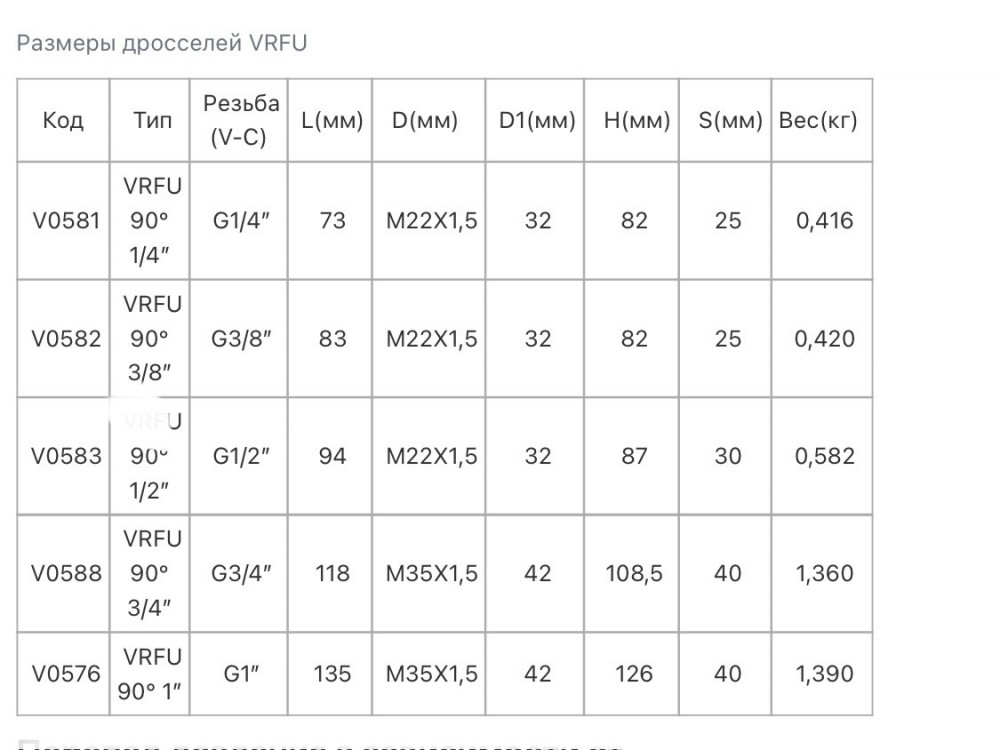
Task: Click the 1,390 weight value
Action: pyautogui.click(x=825, y=673)
